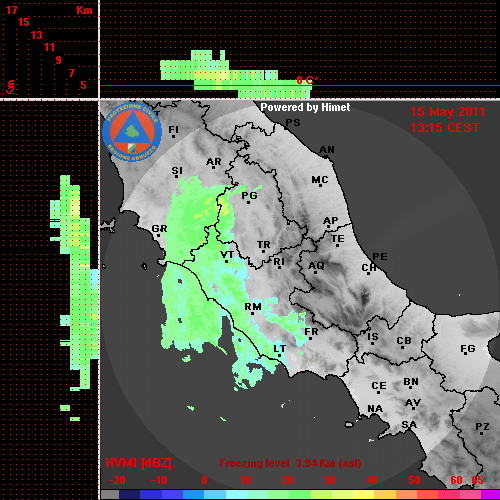This screenshot has width=500, height=500.
Task: Click the SI city label
Action: [x=177, y=171]
